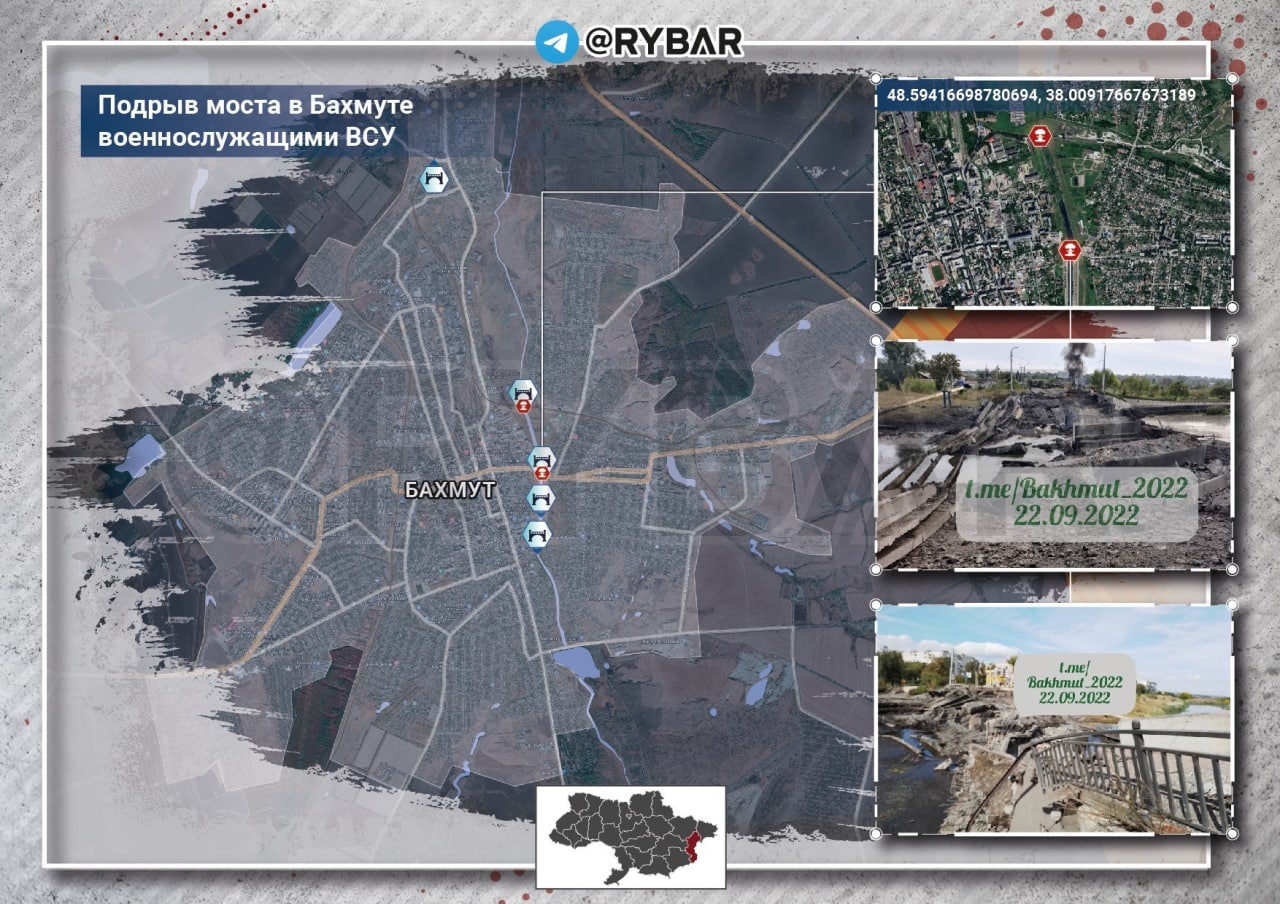Click the small t.me/Bakhmut_2022 label on the railing photo
Viewport: 1280px width, 904px height.
coord(1074,684)
